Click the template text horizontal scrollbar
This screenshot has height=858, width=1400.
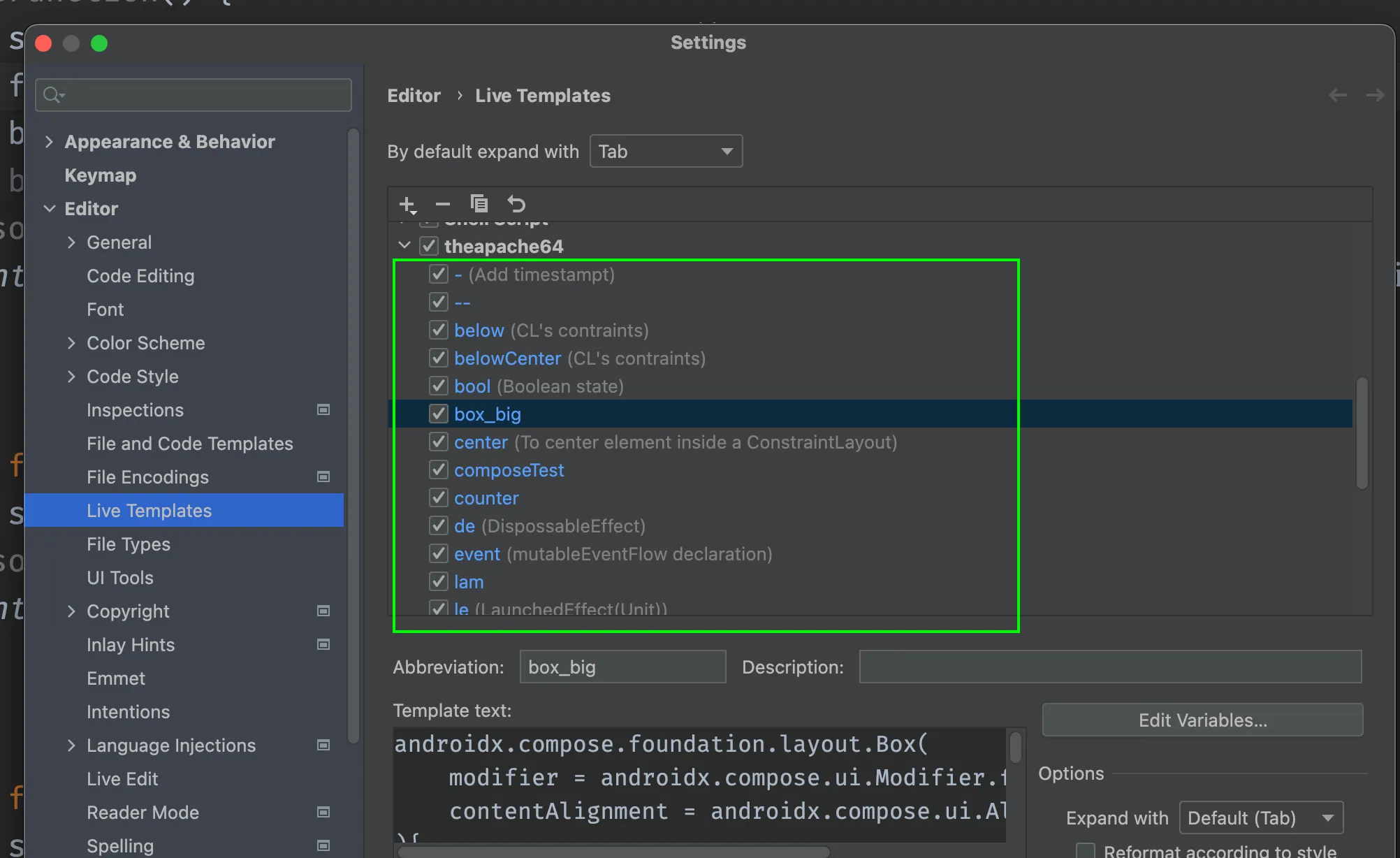[614, 852]
